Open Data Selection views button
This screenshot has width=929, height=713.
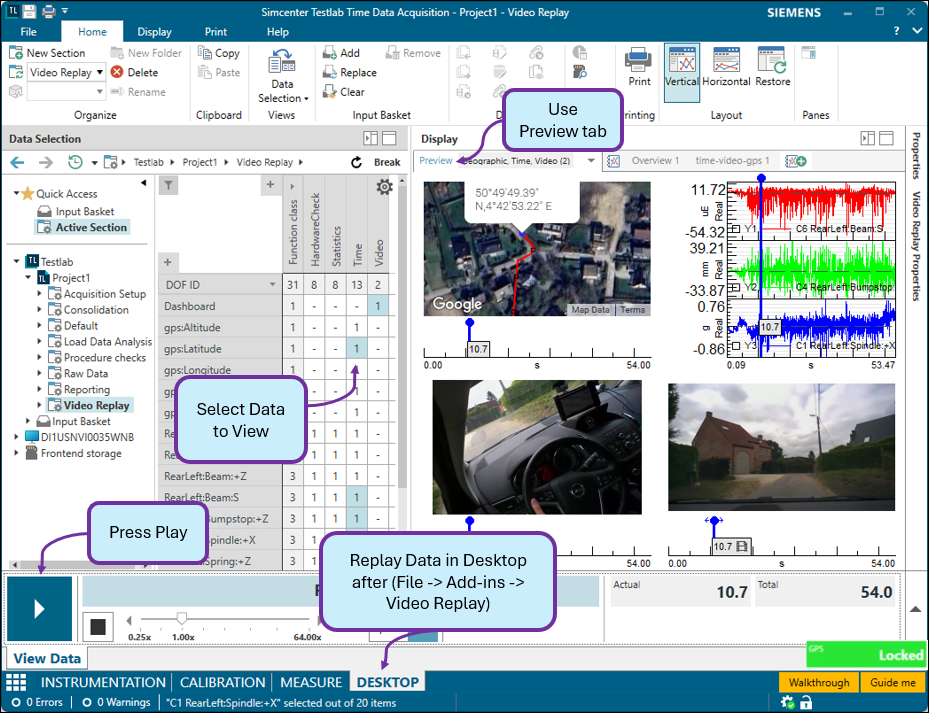(x=282, y=75)
